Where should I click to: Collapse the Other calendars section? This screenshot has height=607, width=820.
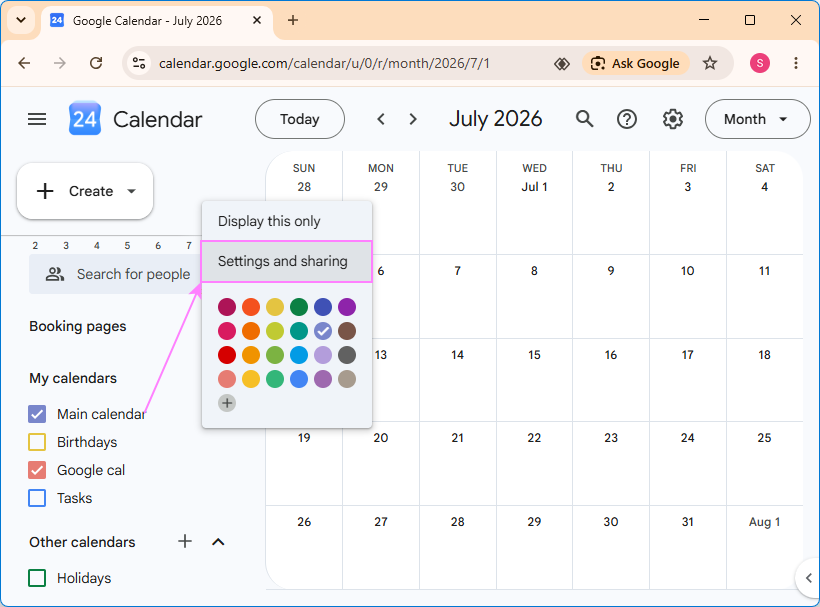point(218,542)
